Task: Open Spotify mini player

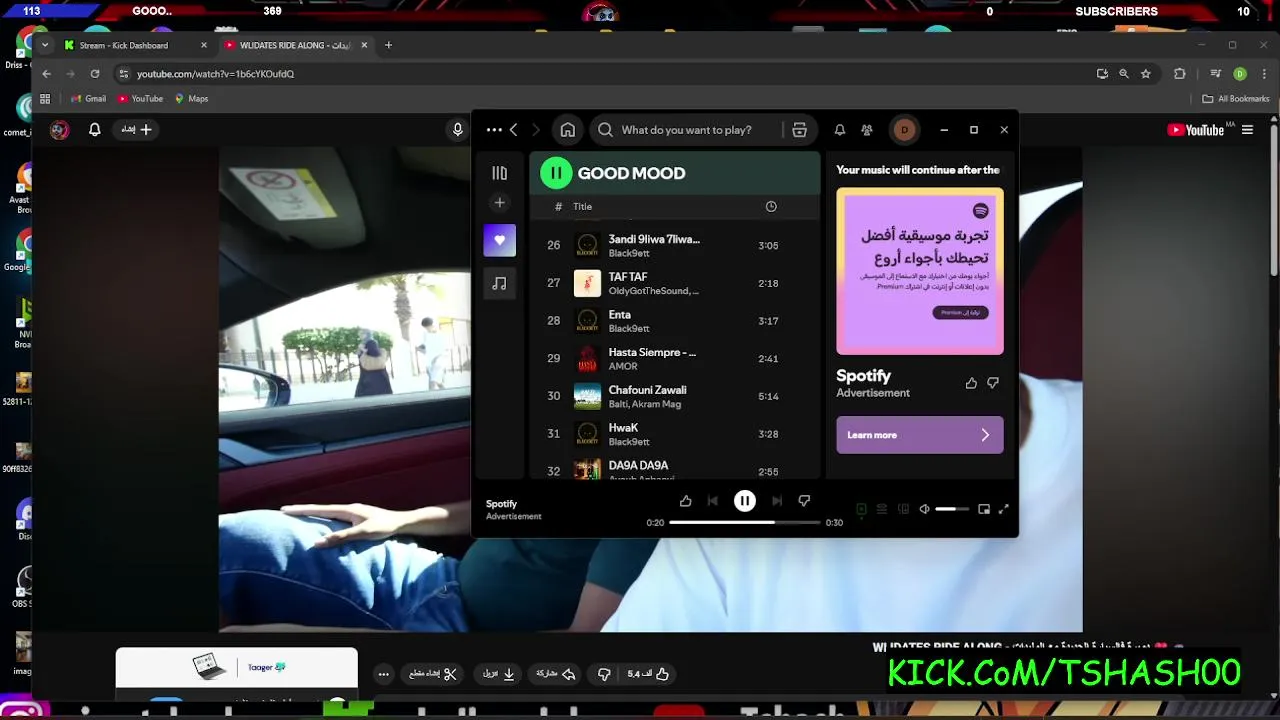Action: point(984,509)
